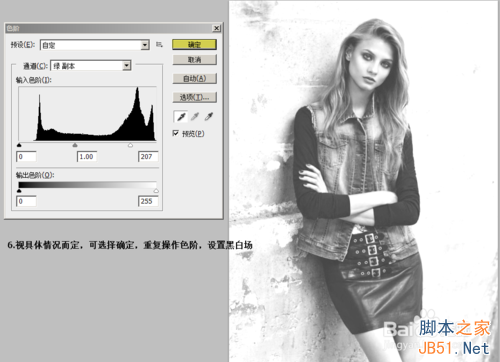The height and width of the screenshot is (362, 500).
Task: Select the gamma field showing 1.00
Action: (x=87, y=157)
